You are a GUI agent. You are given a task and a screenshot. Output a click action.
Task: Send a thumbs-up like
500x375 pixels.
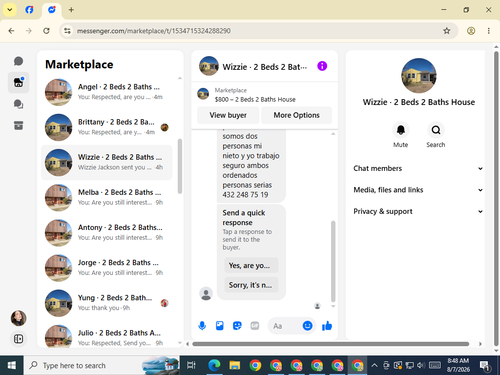pyautogui.click(x=327, y=326)
